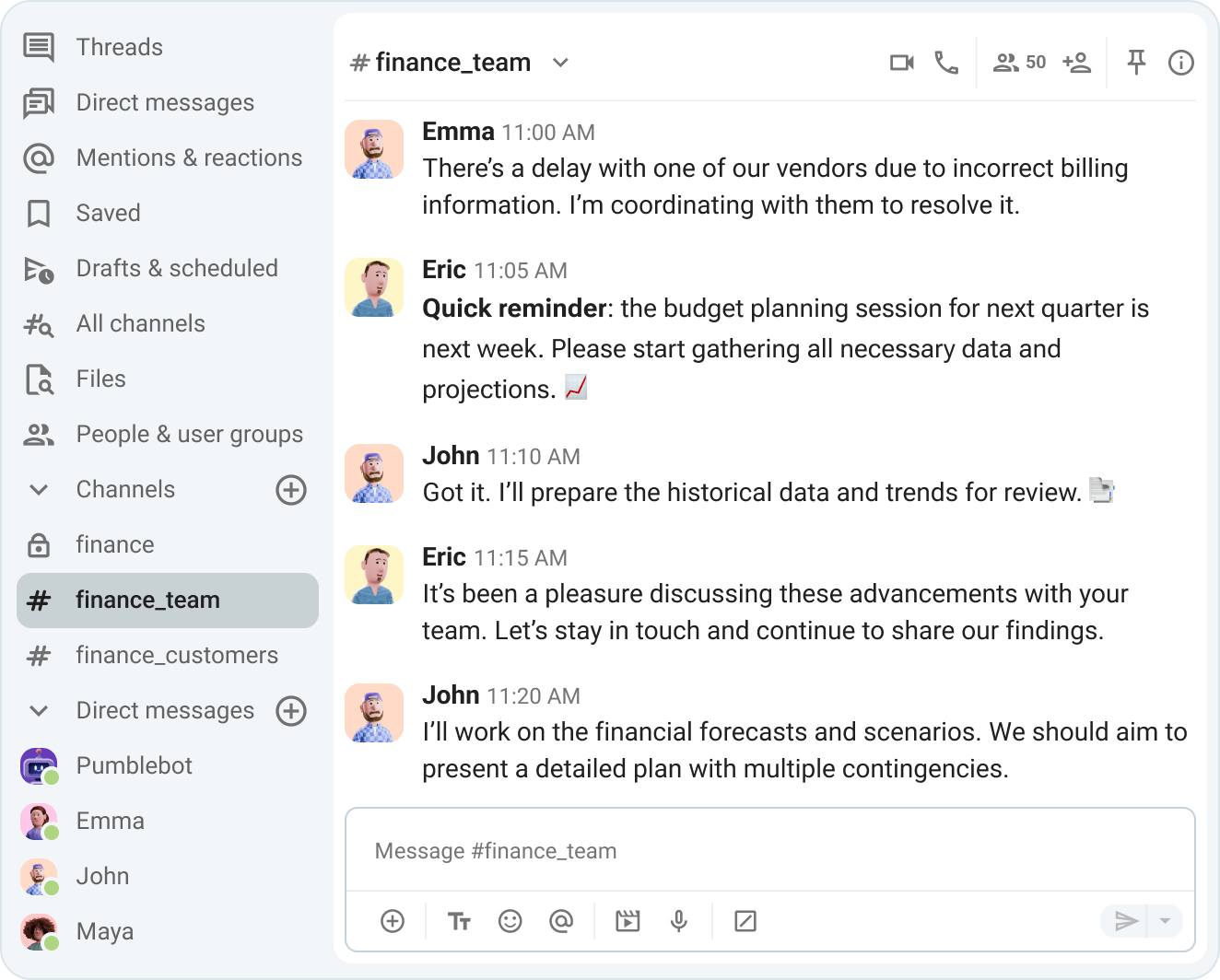Toggle text formatting options
The width and height of the screenshot is (1220, 980).
[x=459, y=920]
